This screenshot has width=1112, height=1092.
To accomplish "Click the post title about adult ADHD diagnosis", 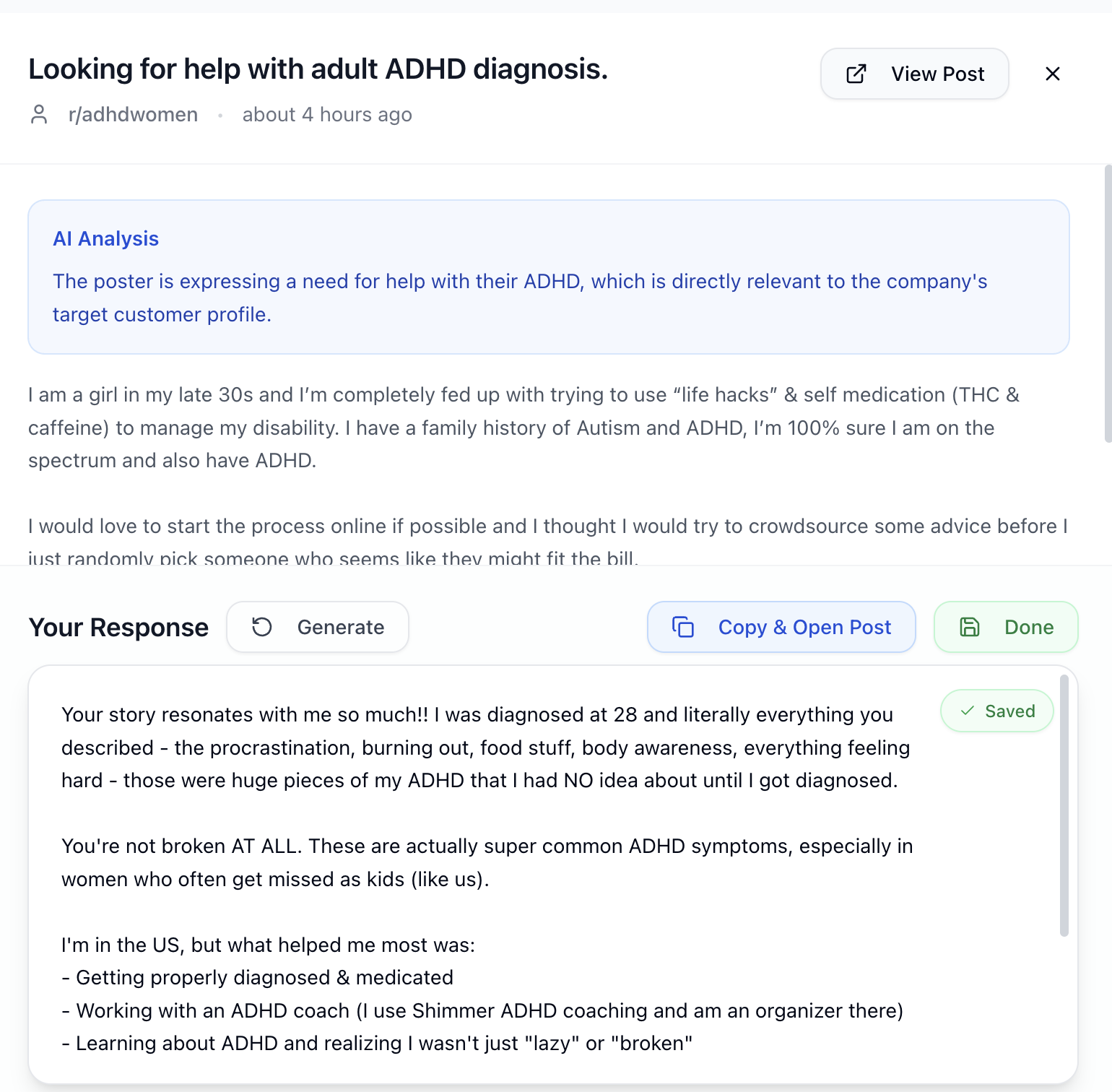I will tap(318, 69).
